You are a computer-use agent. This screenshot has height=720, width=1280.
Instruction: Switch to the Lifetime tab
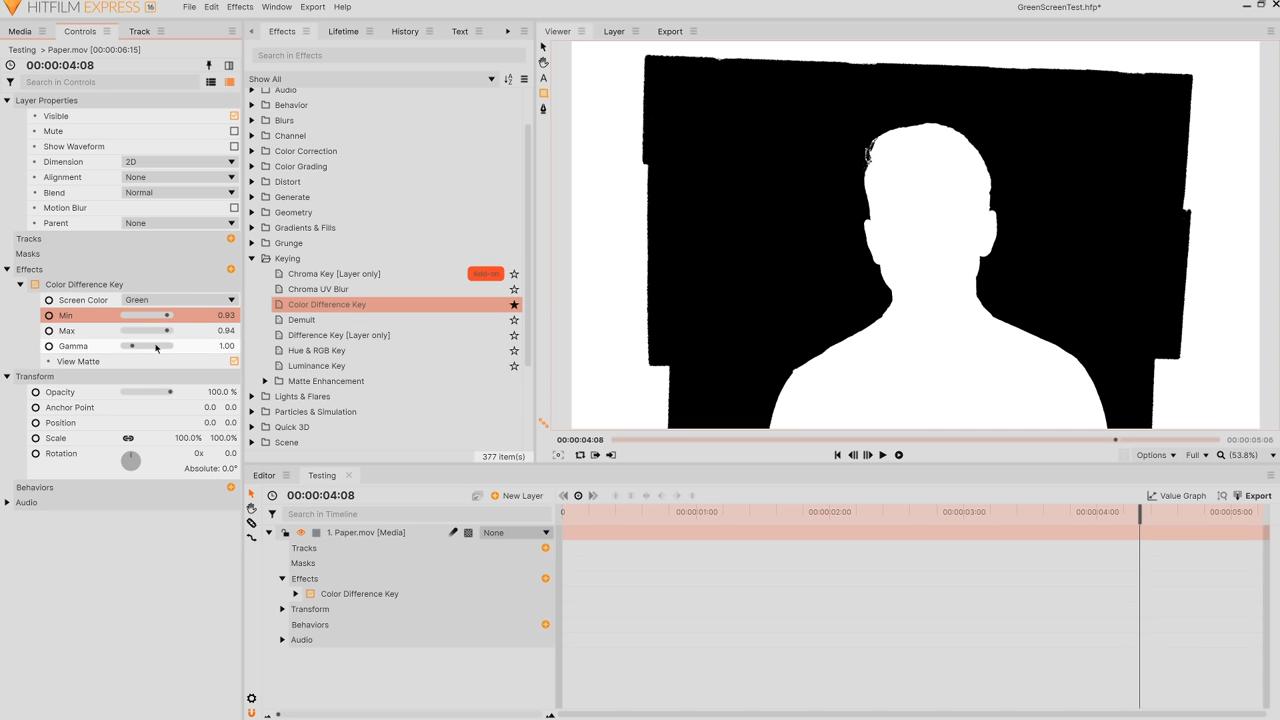343,31
